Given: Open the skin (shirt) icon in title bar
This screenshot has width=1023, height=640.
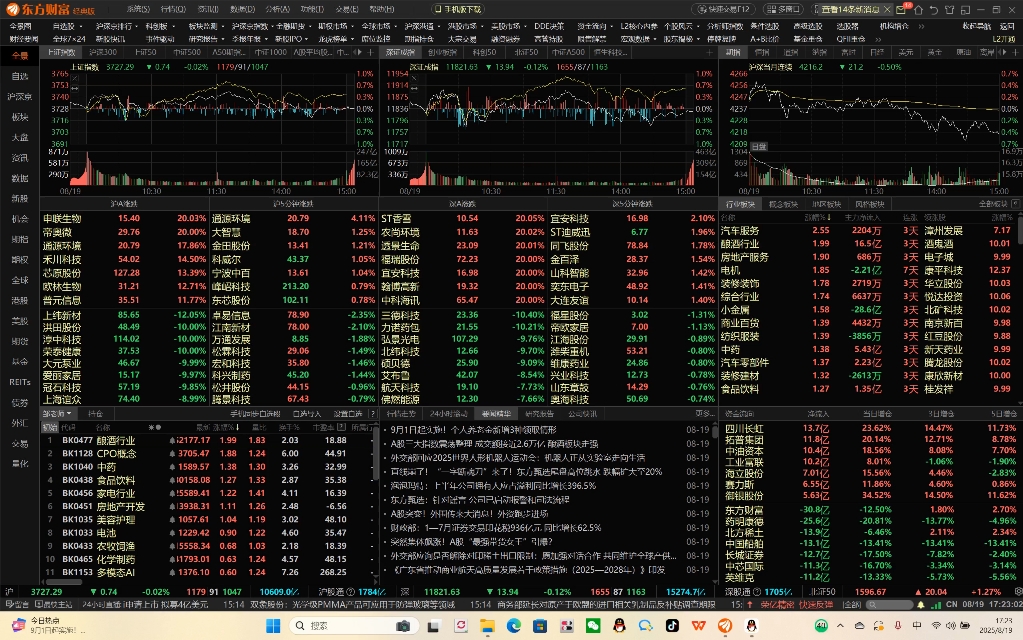Looking at the screenshot, I should (949, 10).
